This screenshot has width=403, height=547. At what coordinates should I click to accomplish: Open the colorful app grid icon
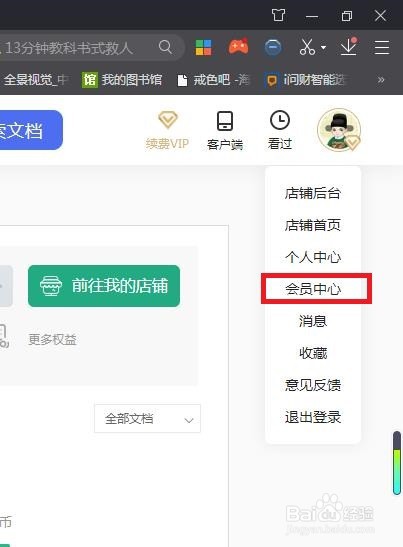click(x=203, y=47)
